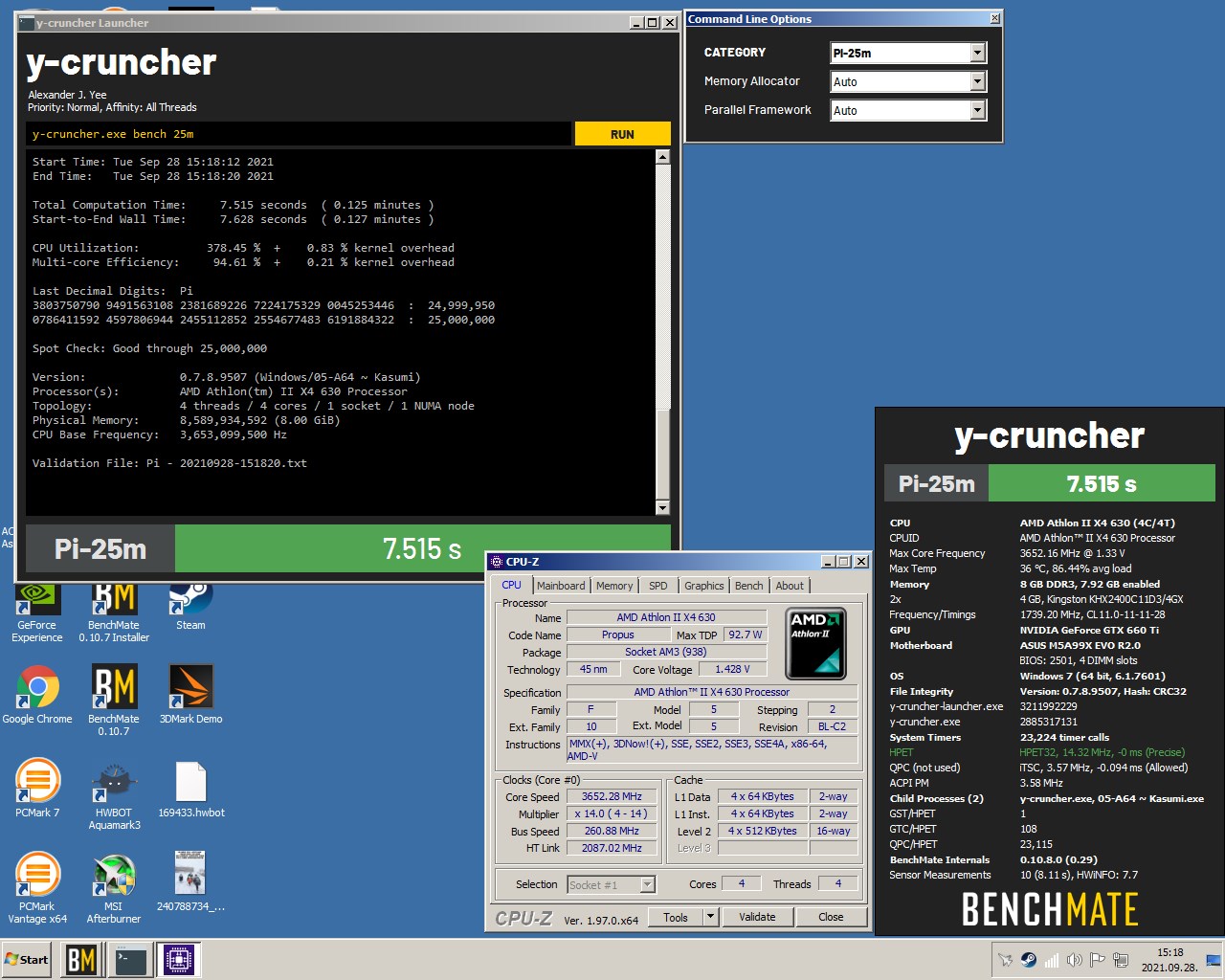Open Google Chrome desktop icon
Viewport: 1225px width, 980px height.
tap(37, 694)
